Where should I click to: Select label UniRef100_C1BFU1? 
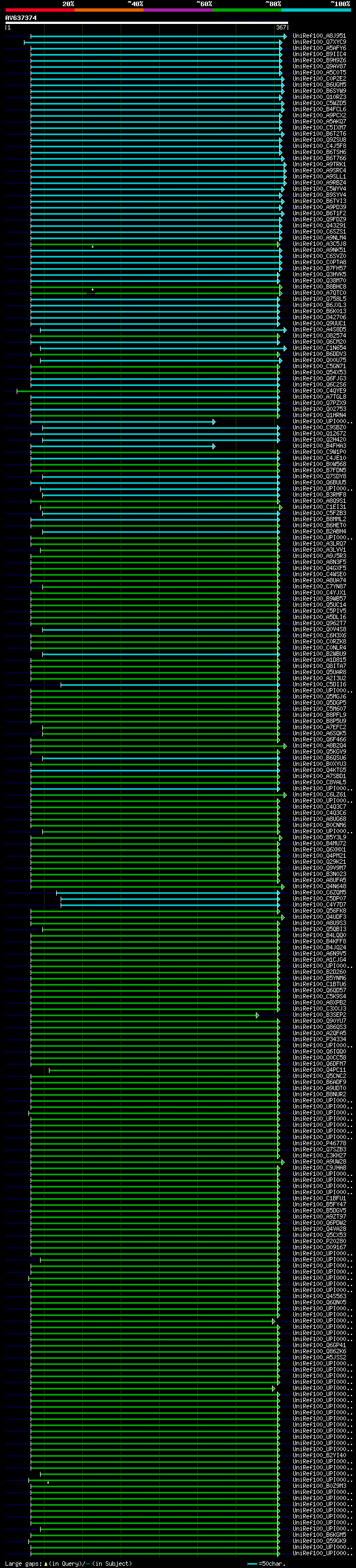click(319, 1198)
